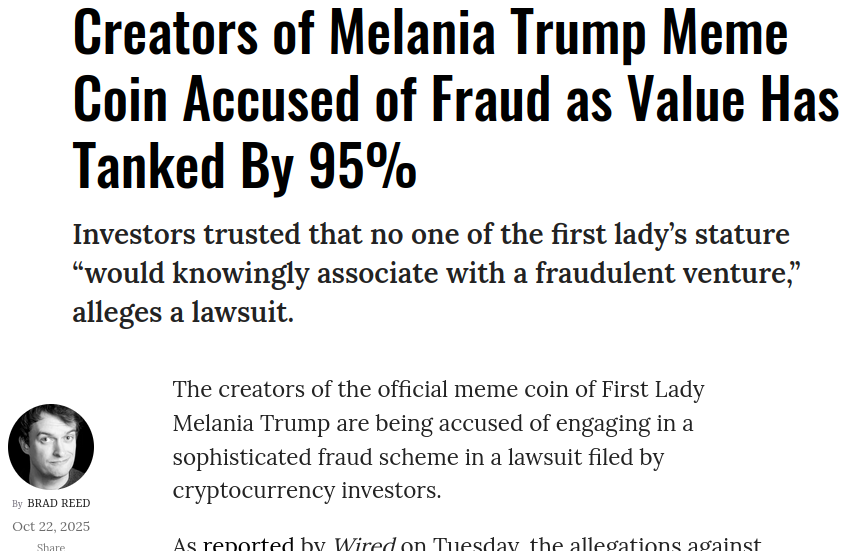Screen dimensions: 845x551
Task: Click the Share button under the date
Action: point(51,546)
